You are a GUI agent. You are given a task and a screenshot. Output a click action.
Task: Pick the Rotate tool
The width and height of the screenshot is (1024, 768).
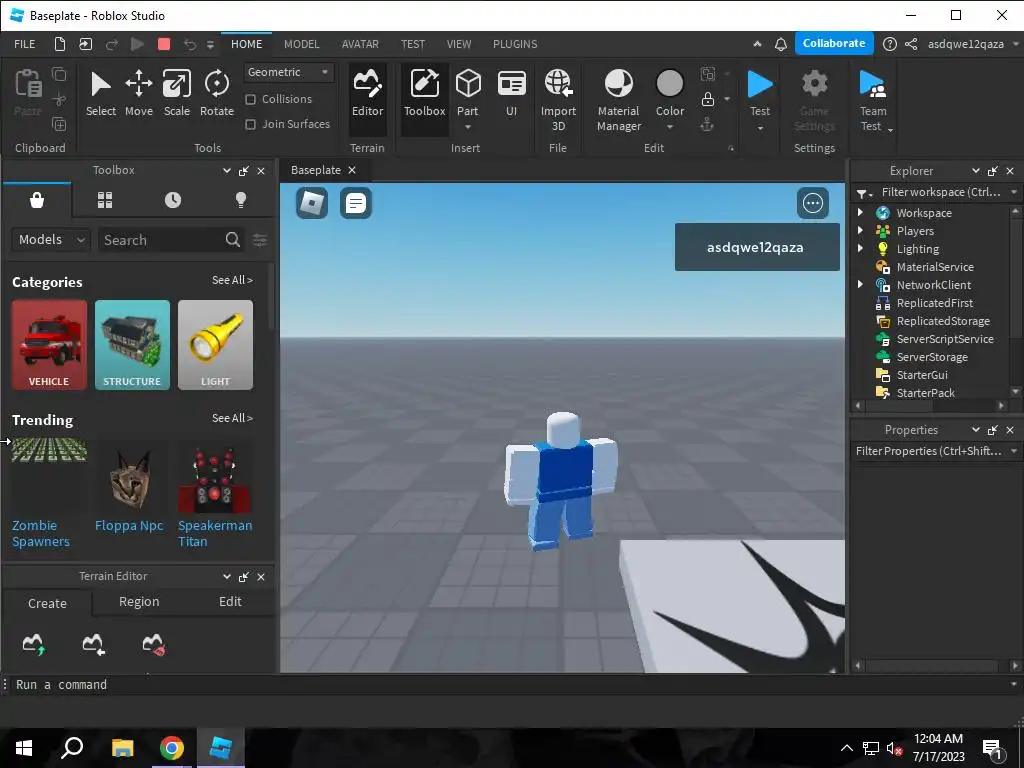point(217,94)
